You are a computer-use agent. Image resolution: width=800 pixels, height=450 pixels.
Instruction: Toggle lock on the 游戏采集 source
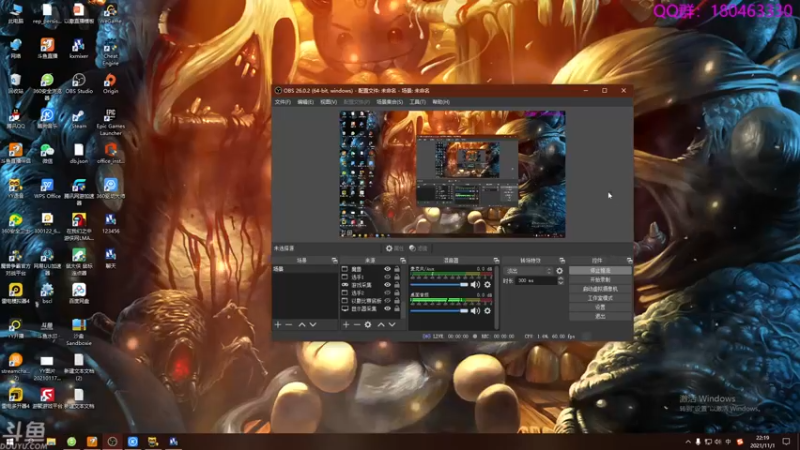point(396,285)
